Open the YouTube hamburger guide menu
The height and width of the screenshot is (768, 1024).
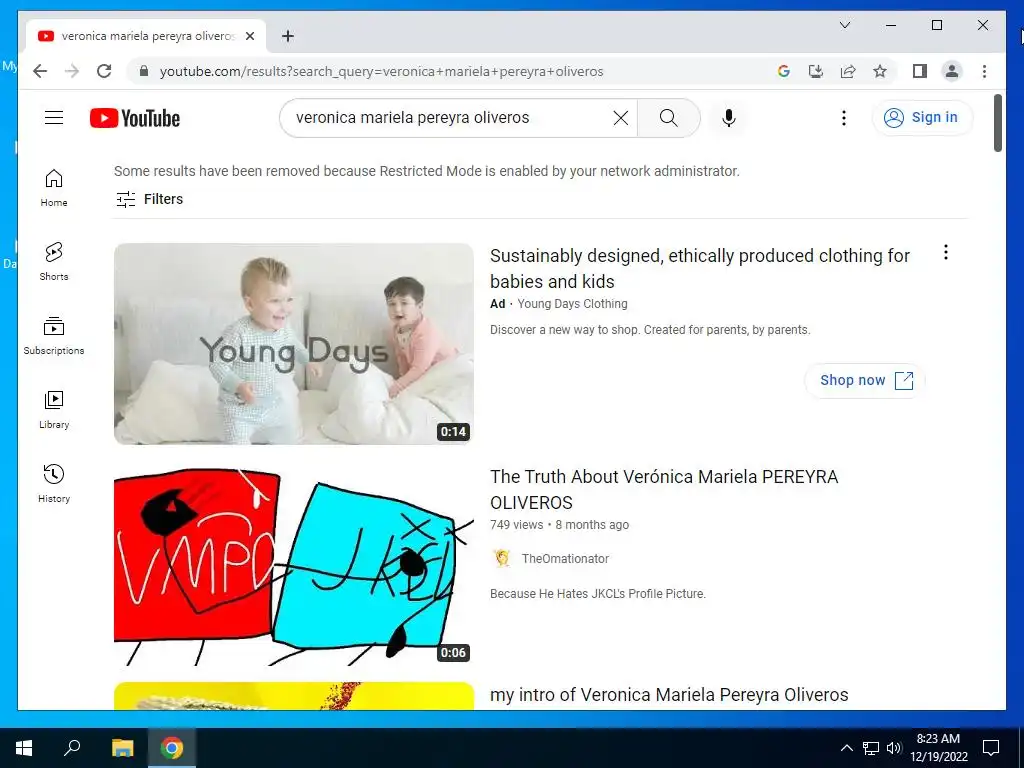click(54, 118)
